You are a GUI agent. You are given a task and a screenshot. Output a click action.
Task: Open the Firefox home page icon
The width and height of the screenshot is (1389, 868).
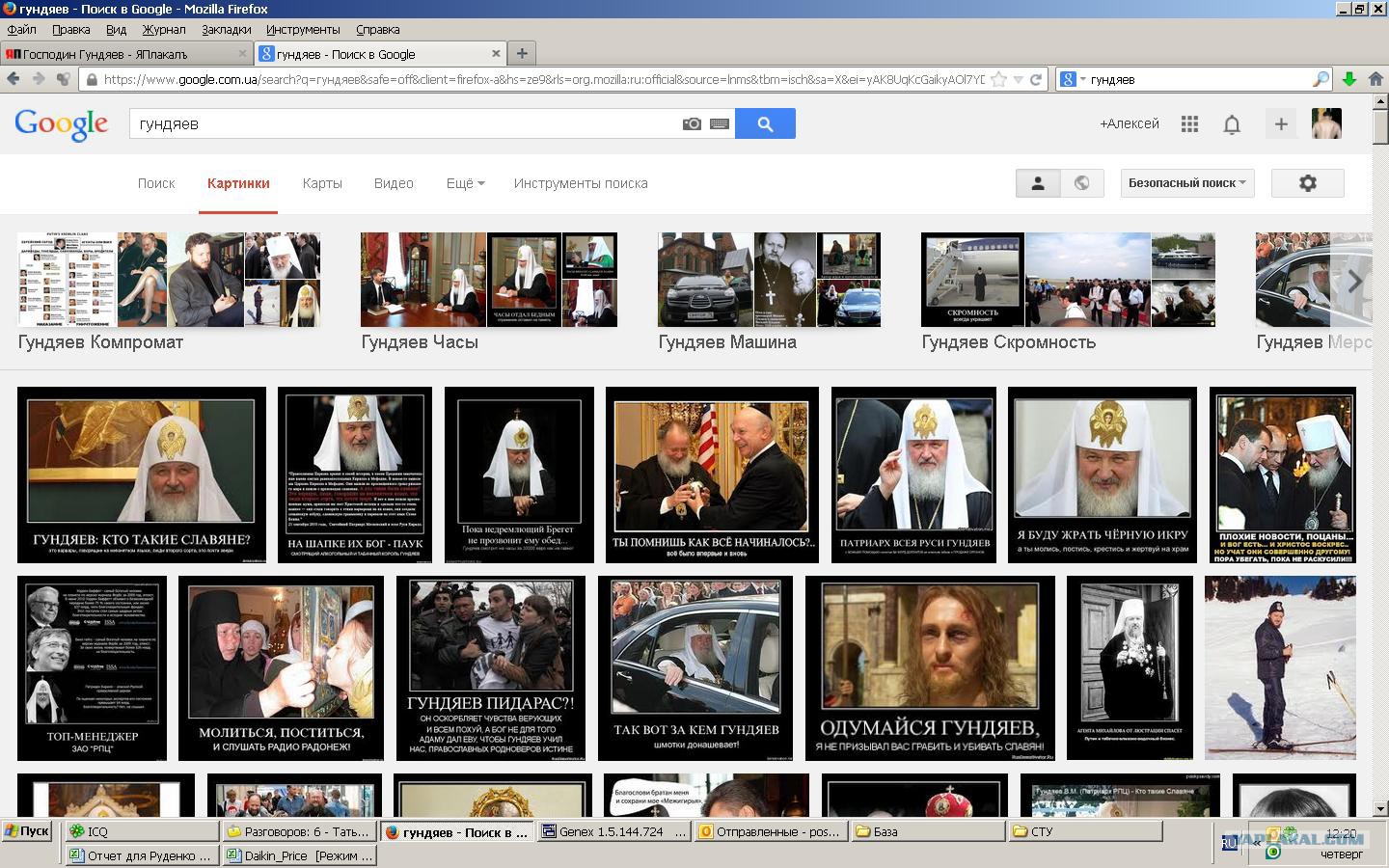click(1375, 79)
